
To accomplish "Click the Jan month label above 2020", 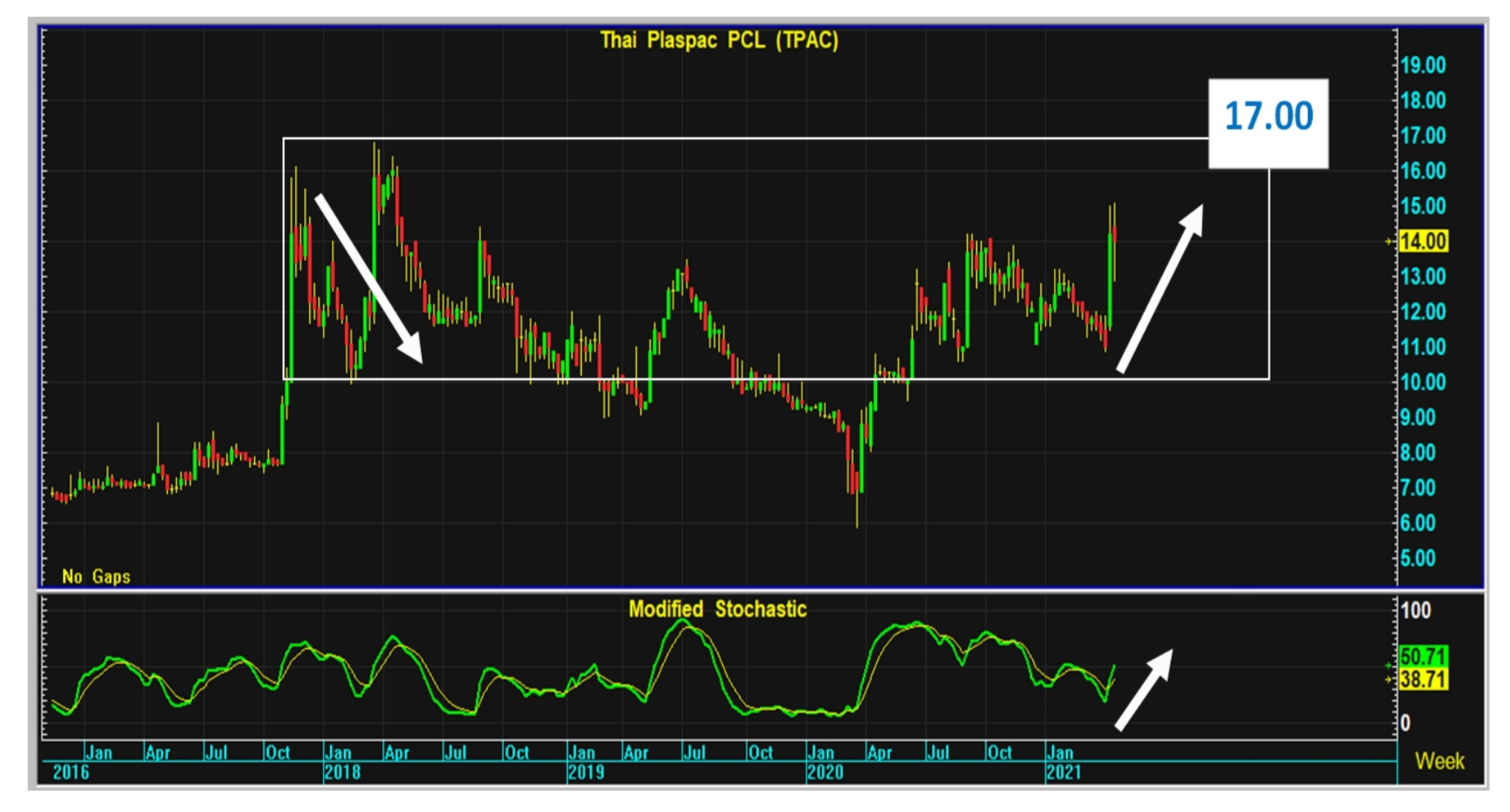I will tap(821, 753).
